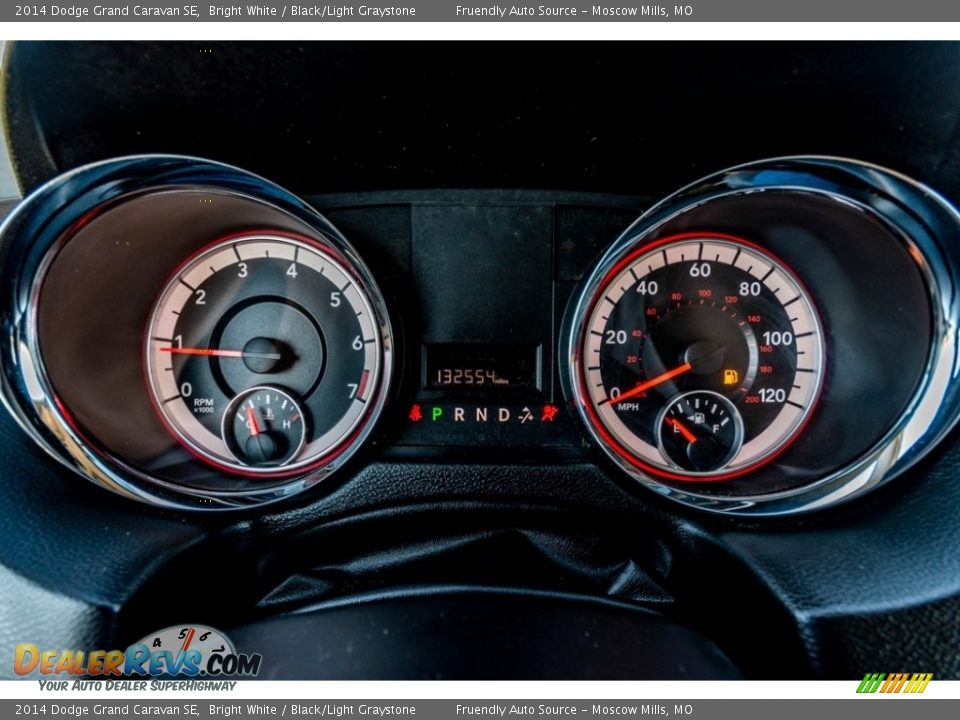Click bottom caption 'Fruendly Auto Source – Moscow Mills, MO'
960x720 pixels.
click(x=574, y=710)
